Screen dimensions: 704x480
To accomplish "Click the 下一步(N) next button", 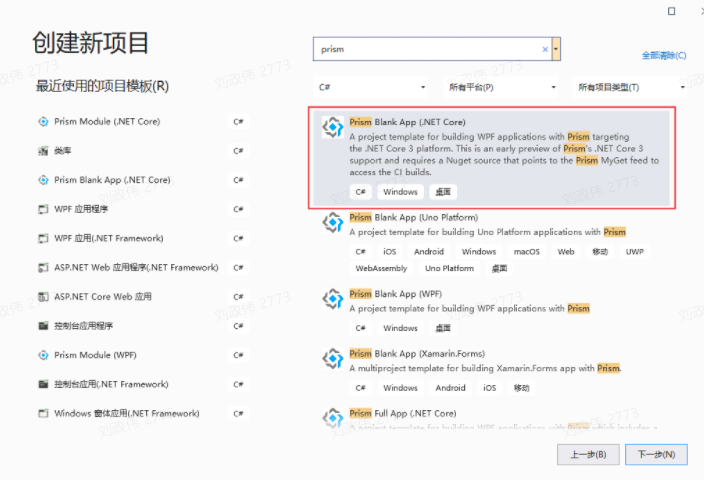I will click(x=656, y=454).
